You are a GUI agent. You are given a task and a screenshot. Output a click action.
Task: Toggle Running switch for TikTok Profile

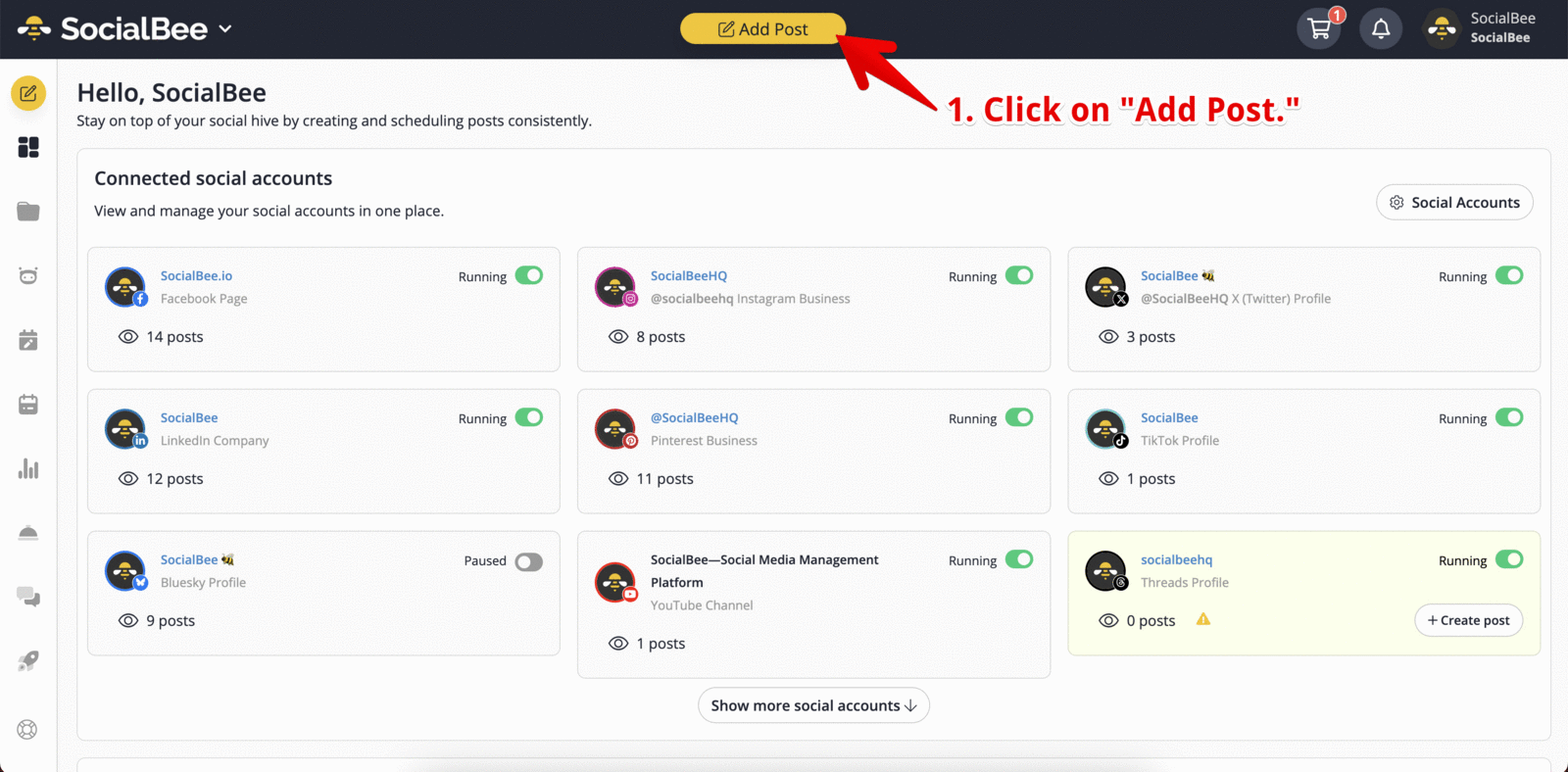tap(1509, 417)
